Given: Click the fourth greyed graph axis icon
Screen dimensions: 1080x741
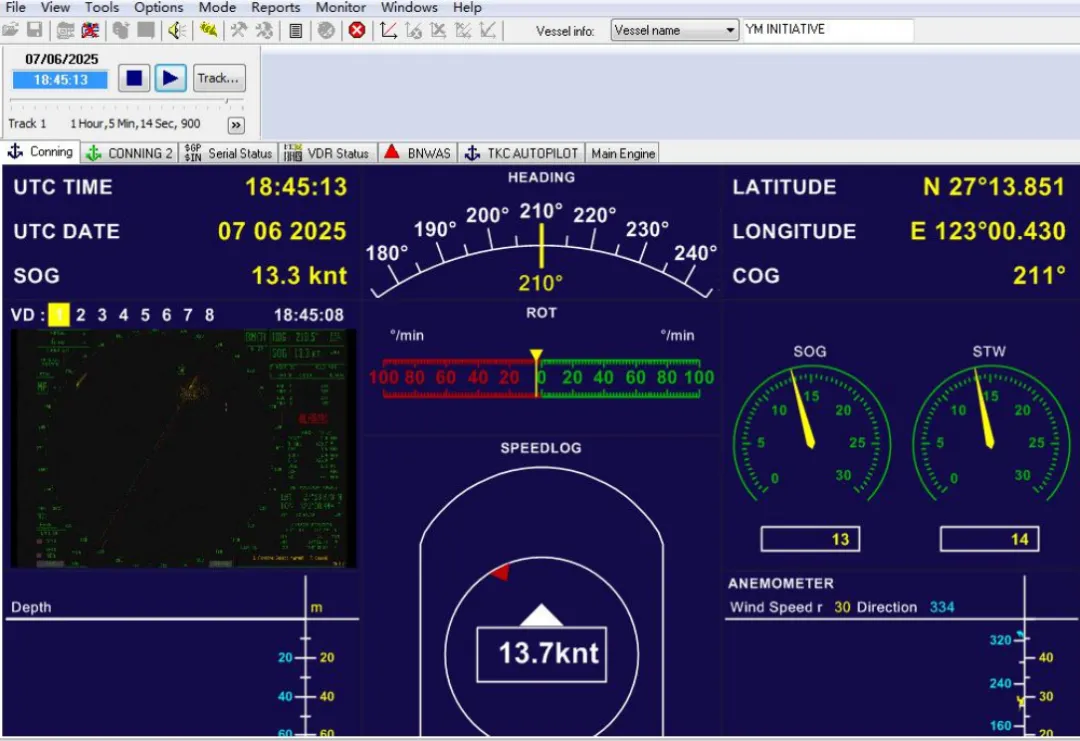Looking at the screenshot, I should pyautogui.click(x=463, y=30).
